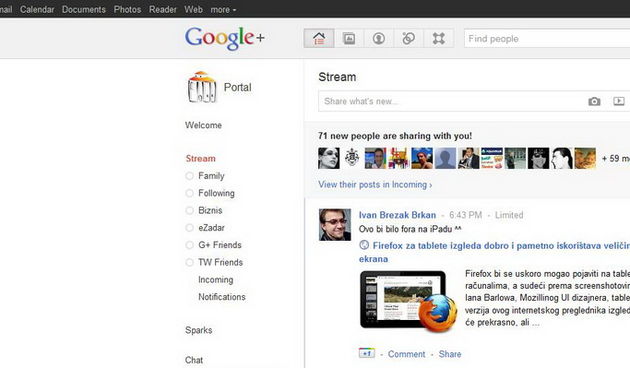
Task: Add a photo with camera icon
Action: tap(594, 101)
